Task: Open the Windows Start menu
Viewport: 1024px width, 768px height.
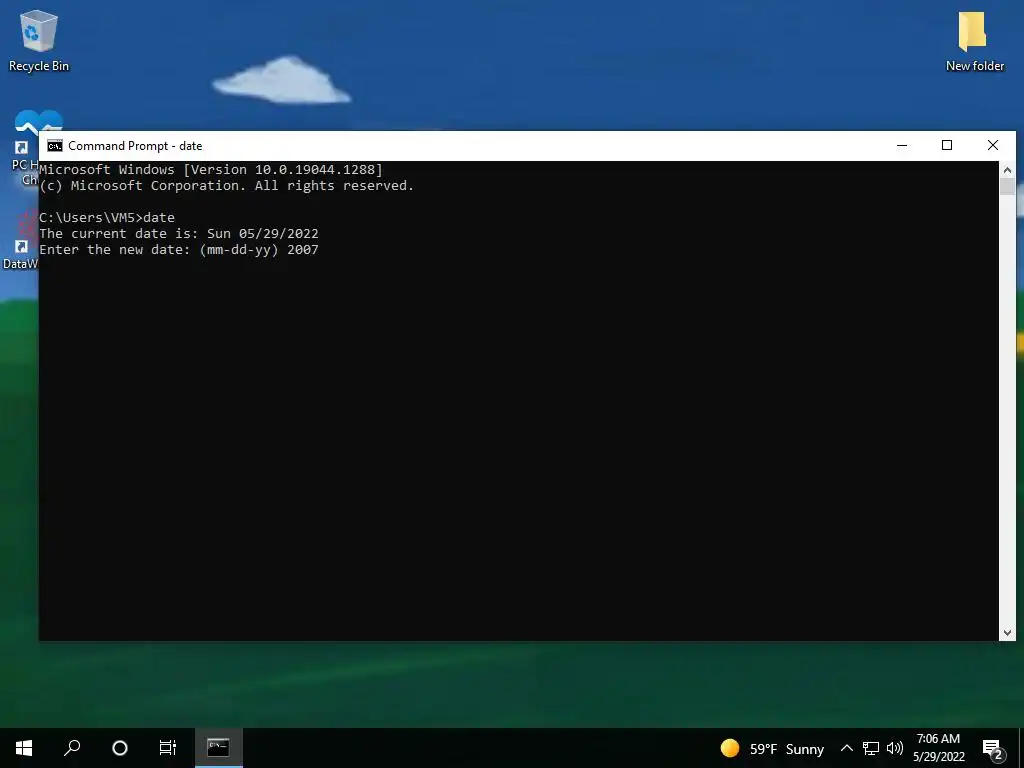Action: pyautogui.click(x=24, y=748)
